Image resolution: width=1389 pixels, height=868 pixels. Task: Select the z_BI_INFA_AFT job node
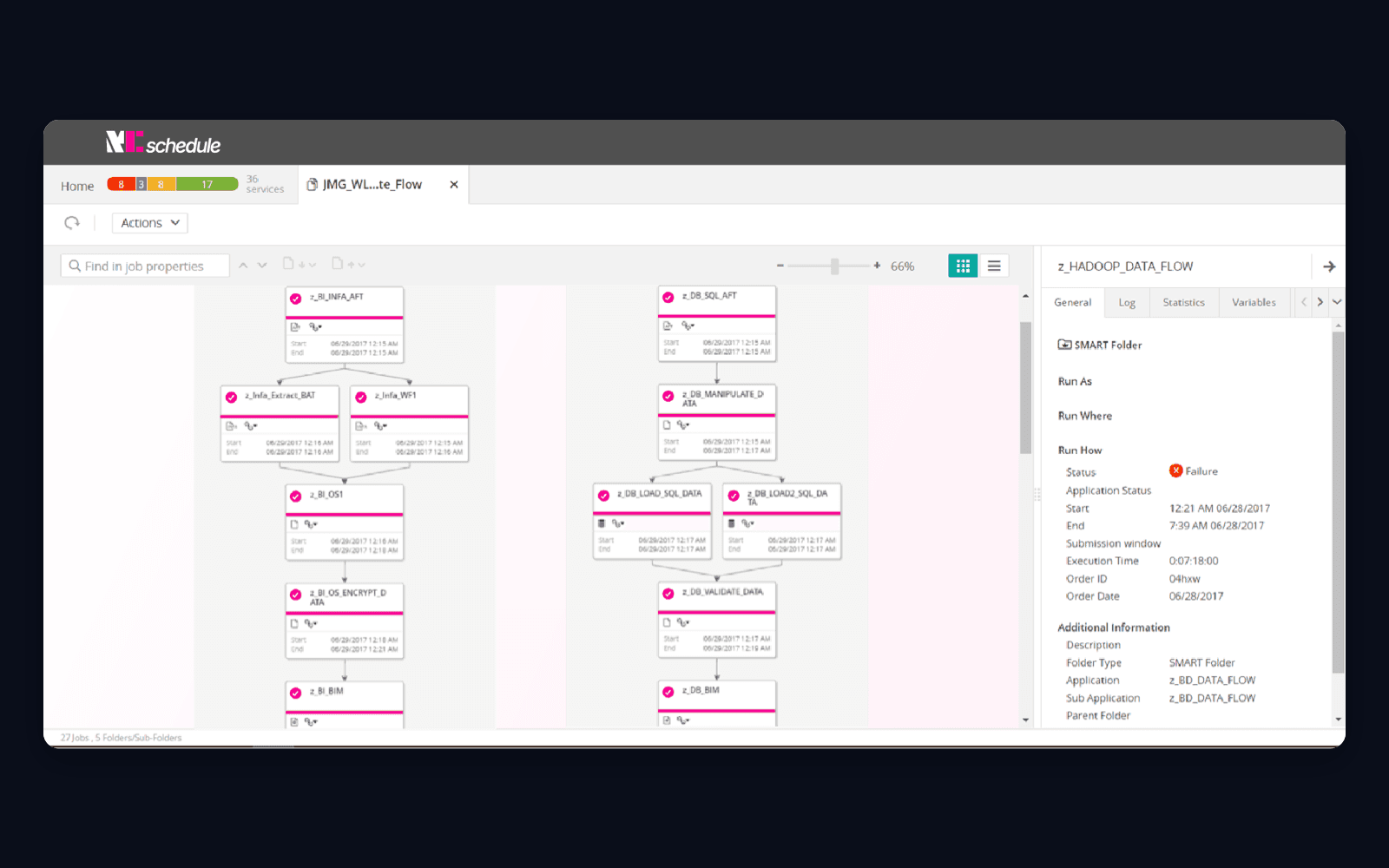[345, 325]
